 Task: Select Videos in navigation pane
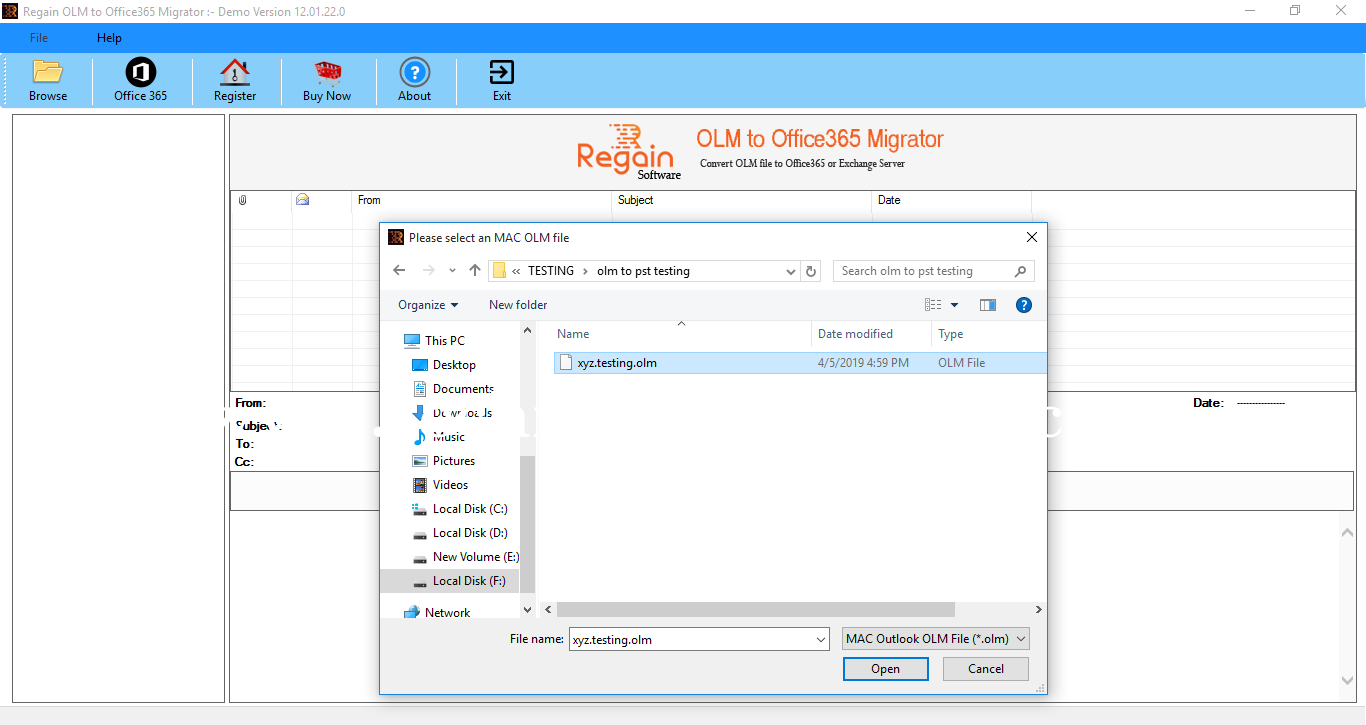point(450,485)
